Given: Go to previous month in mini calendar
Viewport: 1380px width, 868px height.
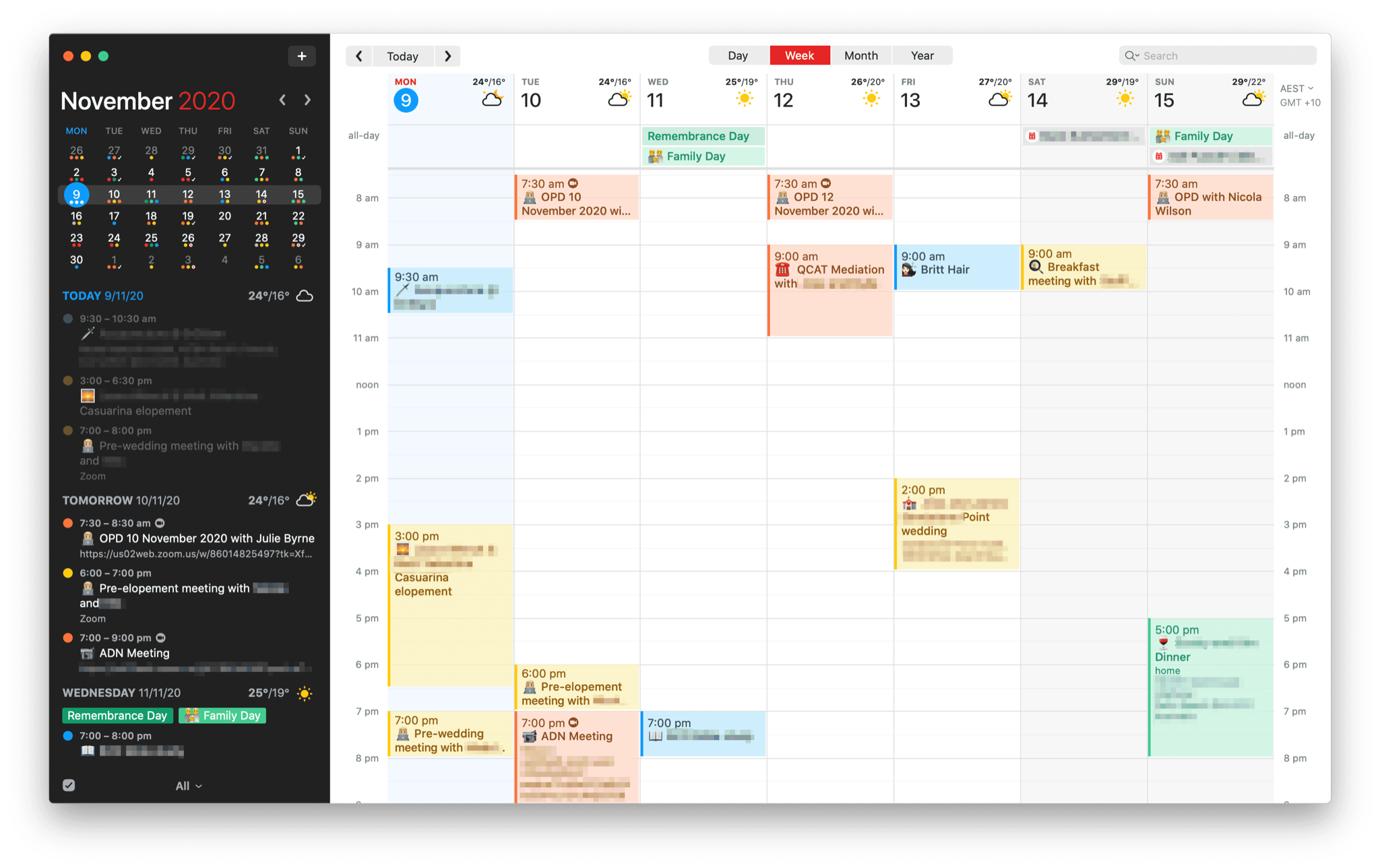Looking at the screenshot, I should pos(282,100).
